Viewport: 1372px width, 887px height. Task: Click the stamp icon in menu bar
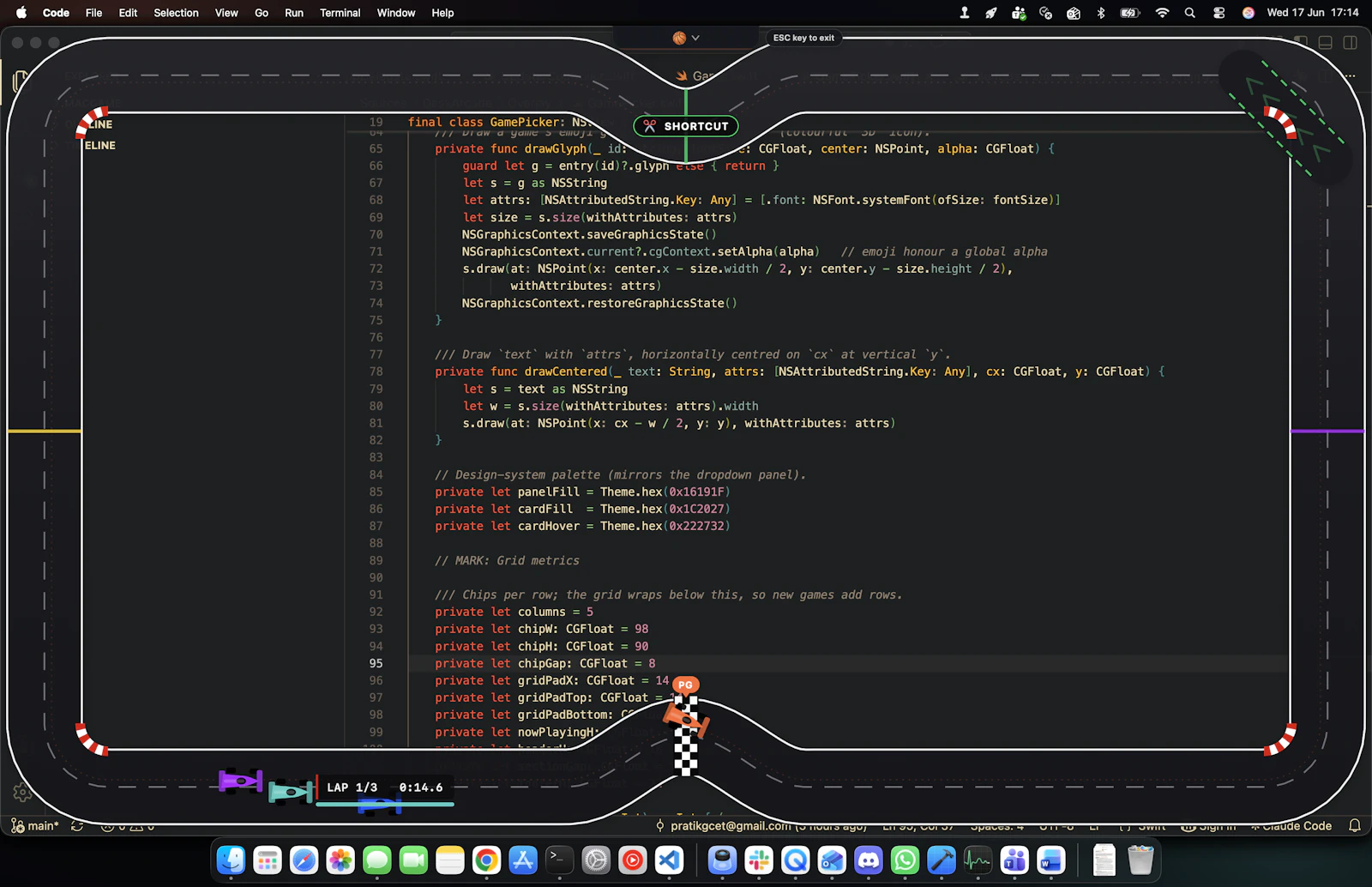tap(965, 13)
